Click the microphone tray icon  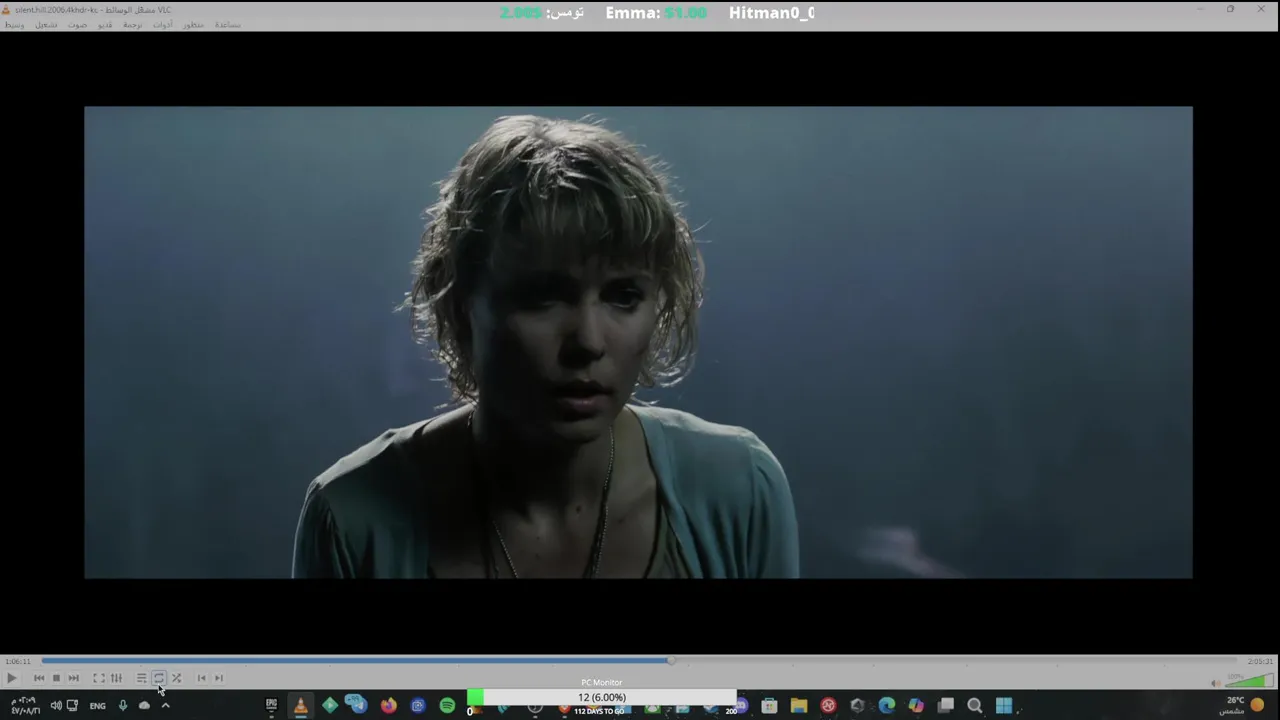point(123,705)
